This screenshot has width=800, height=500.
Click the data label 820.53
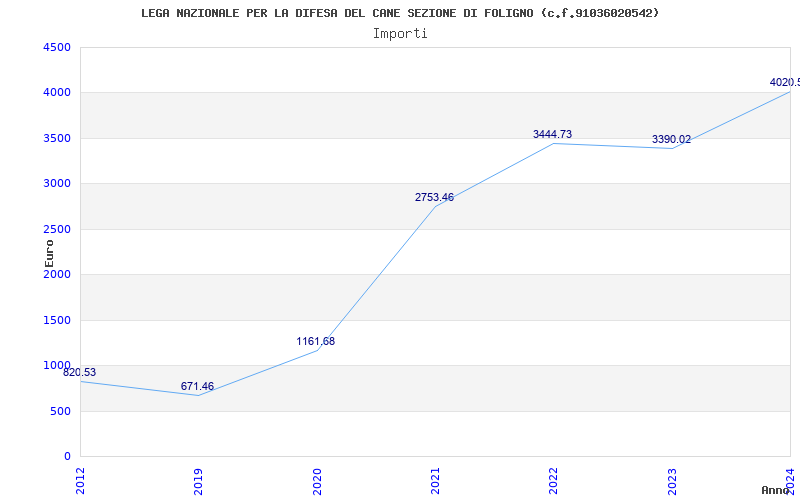click(x=80, y=372)
